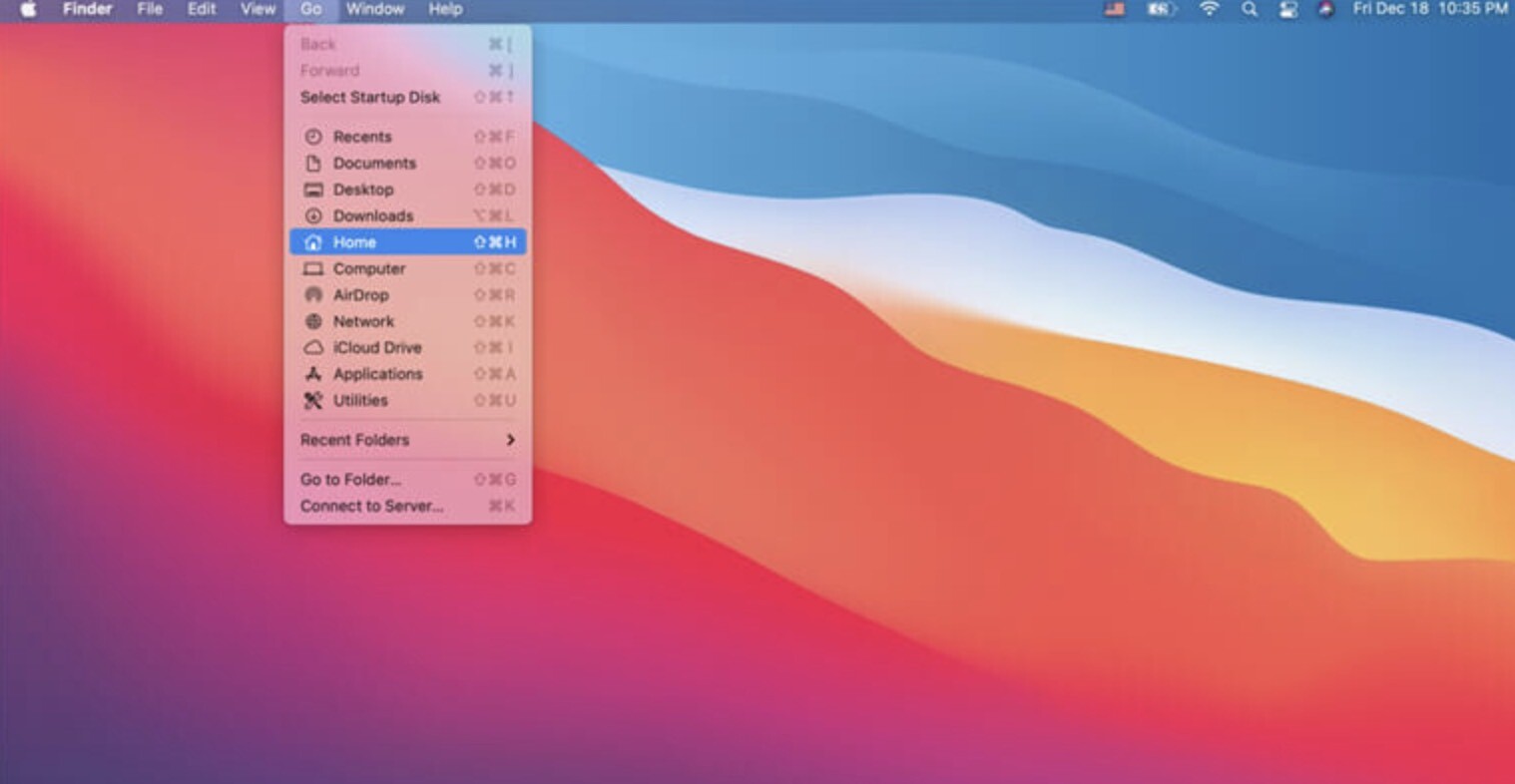The image size is (1515, 784).
Task: Click the iCloud Drive cloud icon
Action: coord(312,347)
